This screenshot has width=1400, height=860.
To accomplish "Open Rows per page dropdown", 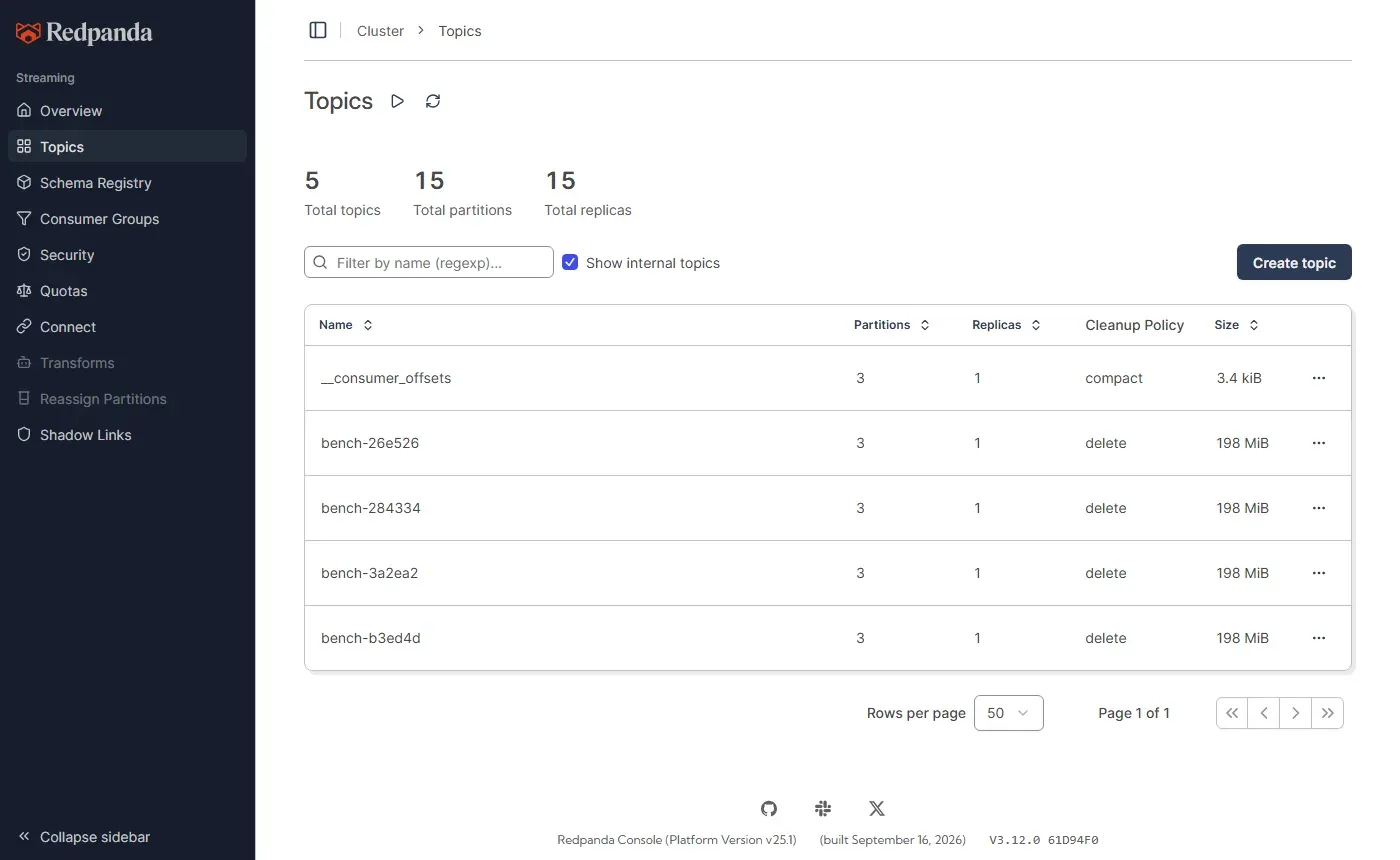I will click(1008, 713).
